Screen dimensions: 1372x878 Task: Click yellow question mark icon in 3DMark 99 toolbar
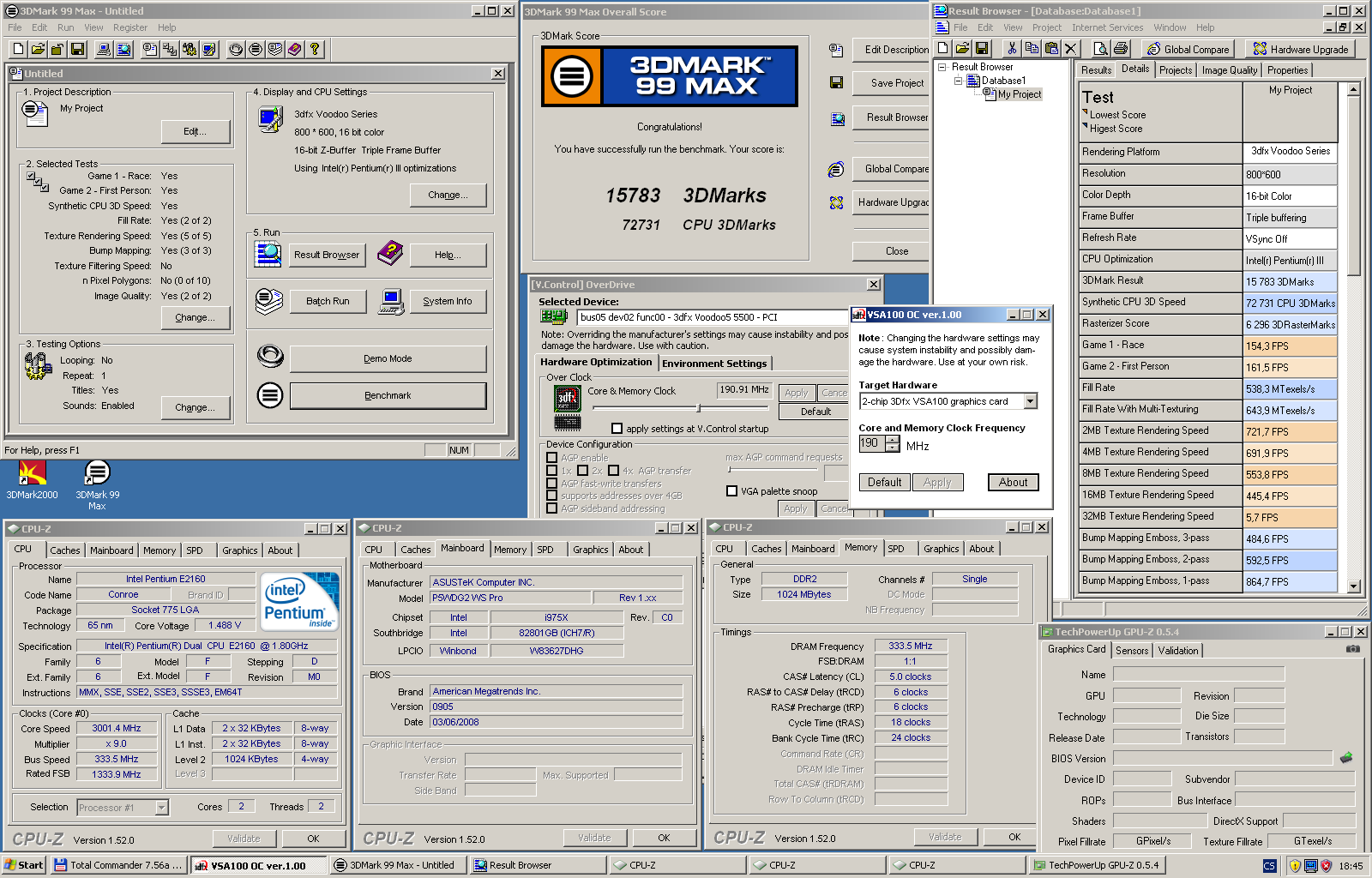point(315,49)
